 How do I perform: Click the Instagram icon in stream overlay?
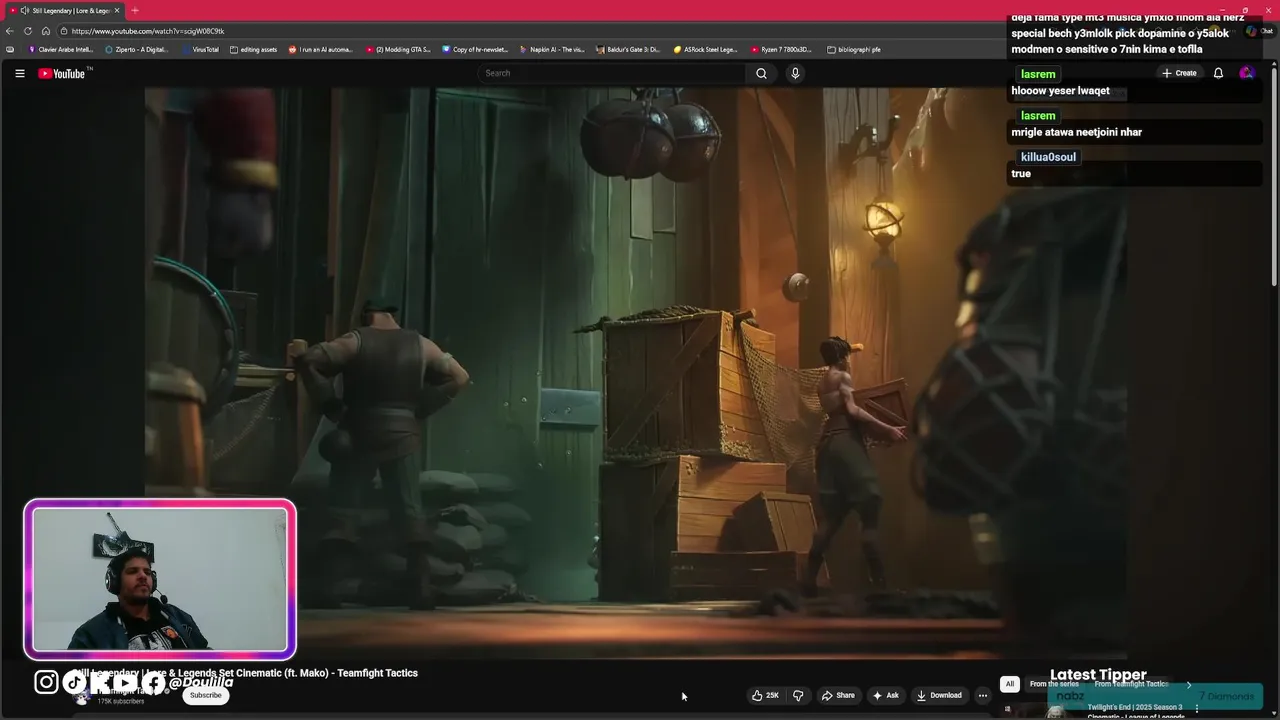click(46, 682)
